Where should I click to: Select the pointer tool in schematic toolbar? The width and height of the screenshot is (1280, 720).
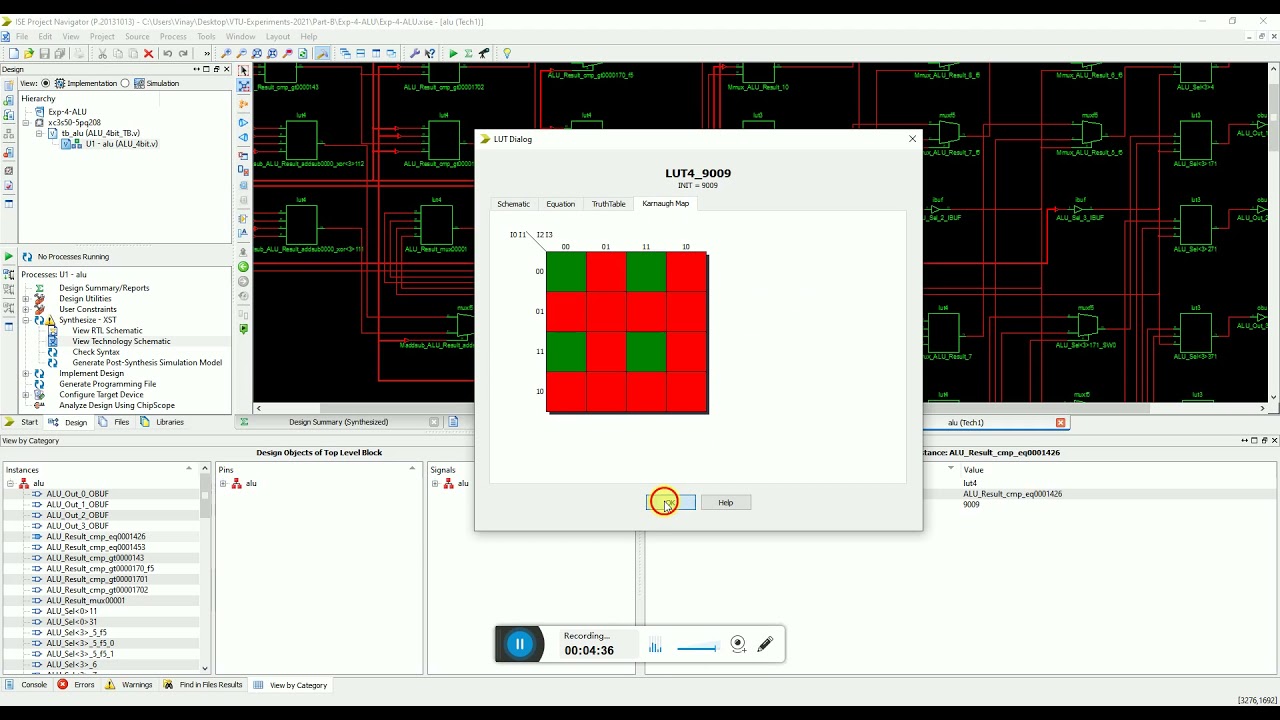tap(243, 70)
